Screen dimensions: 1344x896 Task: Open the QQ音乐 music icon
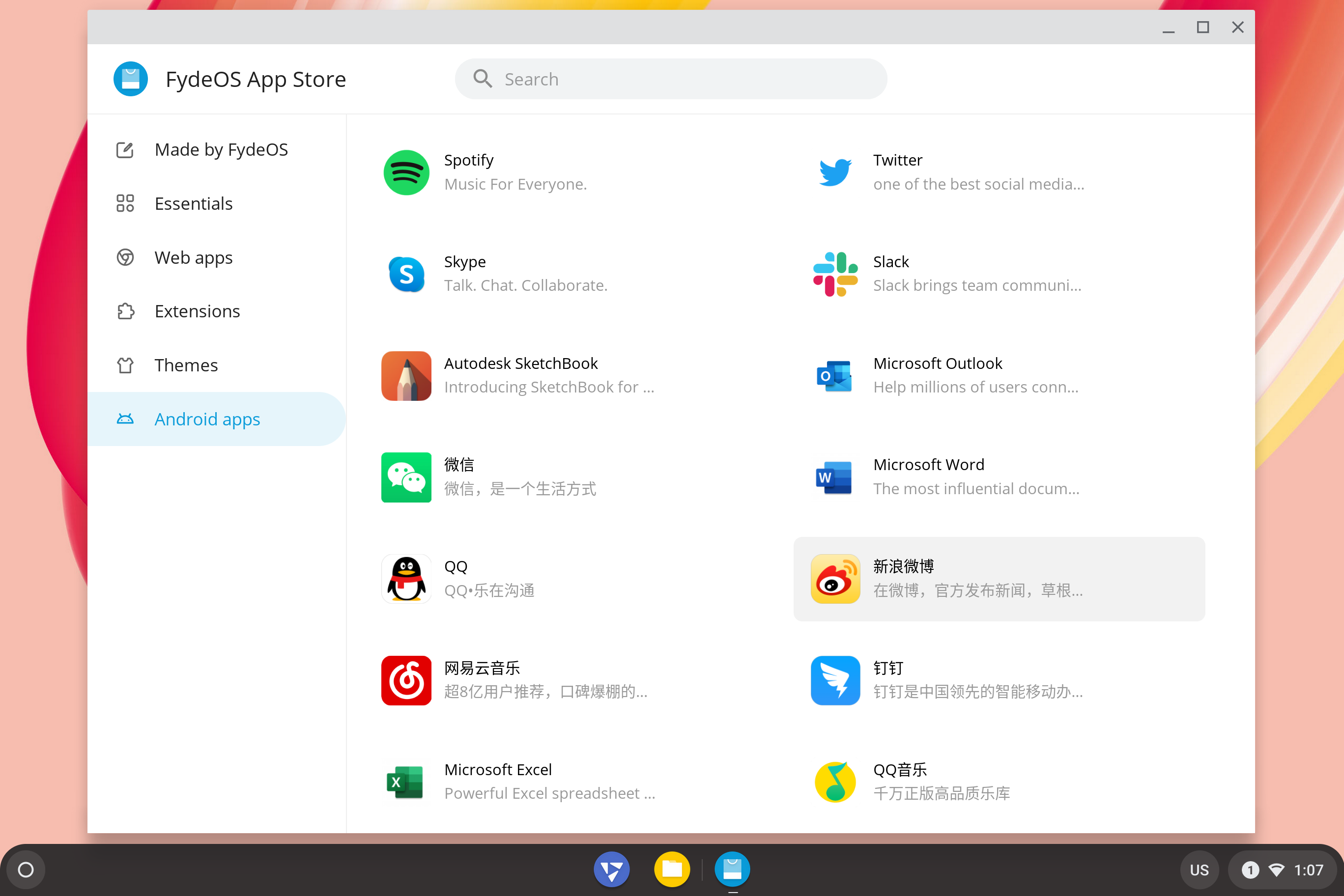click(x=834, y=783)
